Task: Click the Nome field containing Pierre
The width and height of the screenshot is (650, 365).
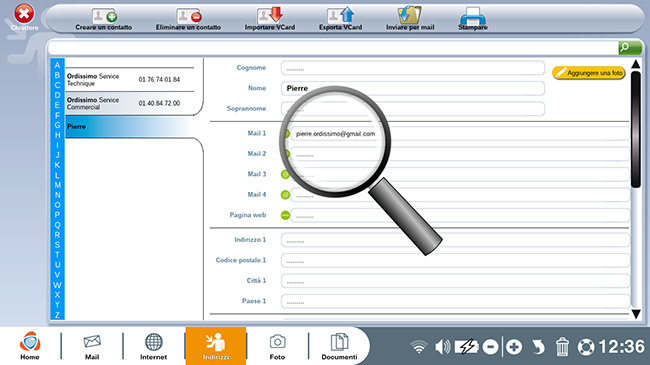Action: [x=412, y=88]
